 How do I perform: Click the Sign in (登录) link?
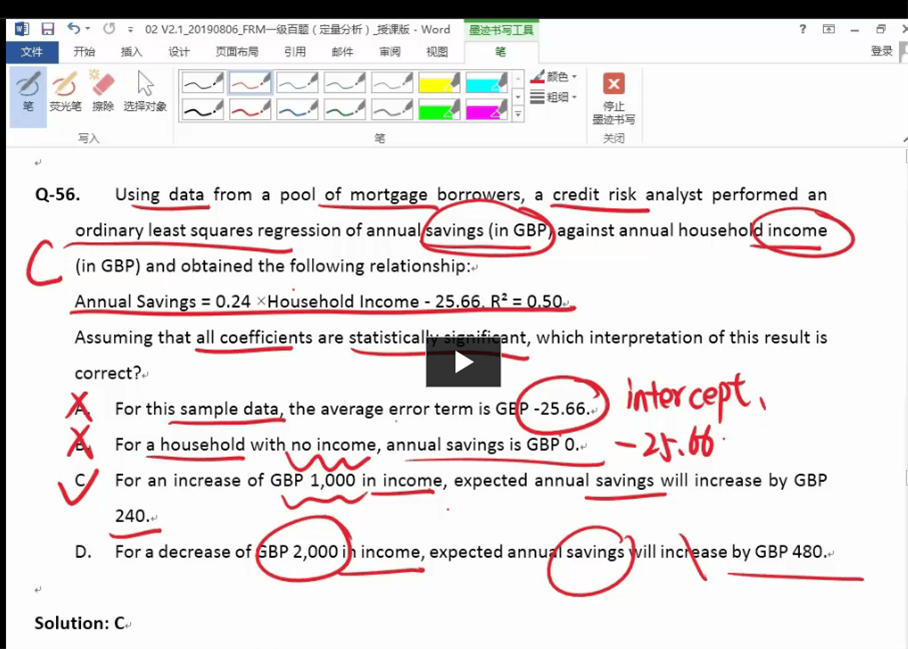click(881, 52)
